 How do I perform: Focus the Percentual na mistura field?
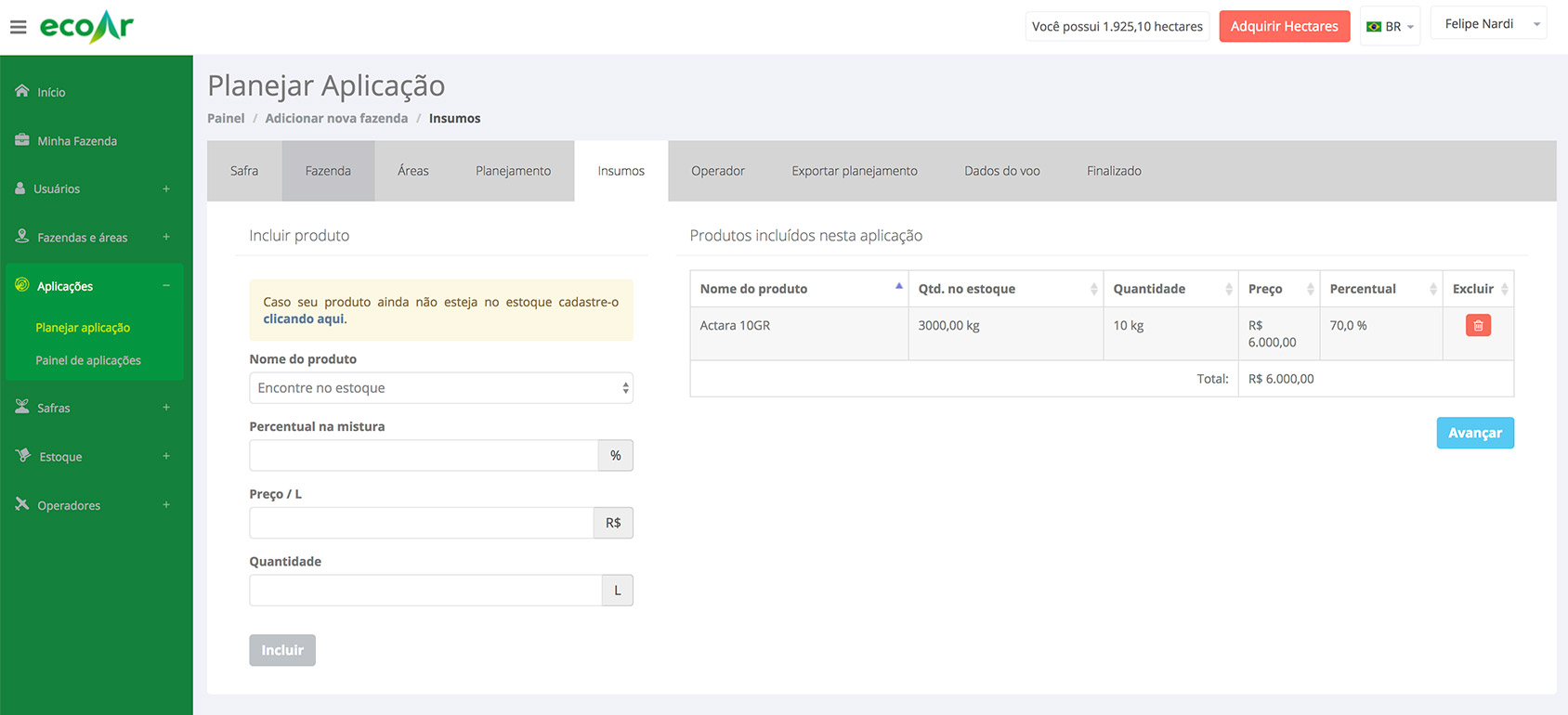tap(424, 456)
